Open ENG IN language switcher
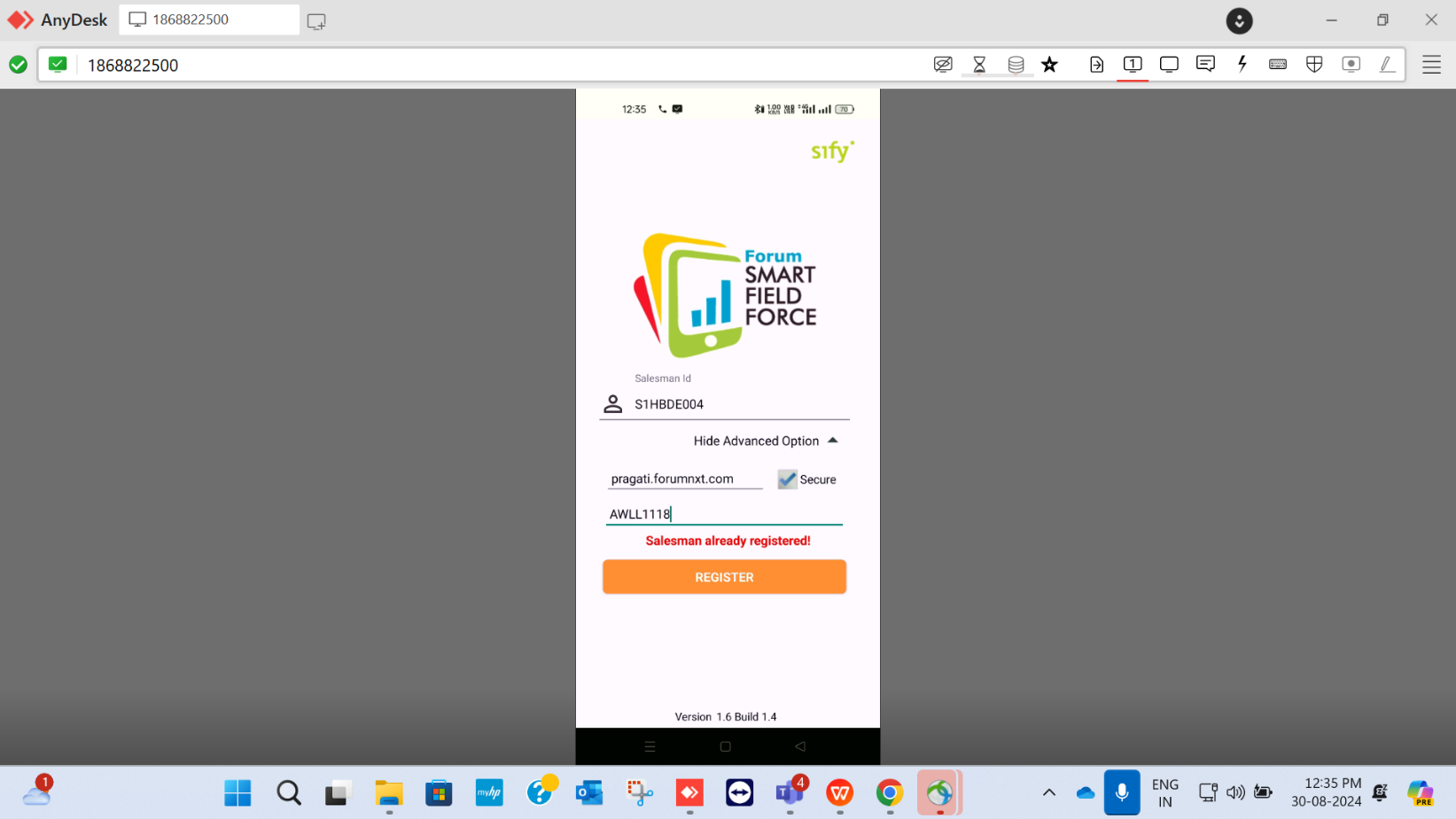The height and width of the screenshot is (819, 1456). coord(1165,793)
